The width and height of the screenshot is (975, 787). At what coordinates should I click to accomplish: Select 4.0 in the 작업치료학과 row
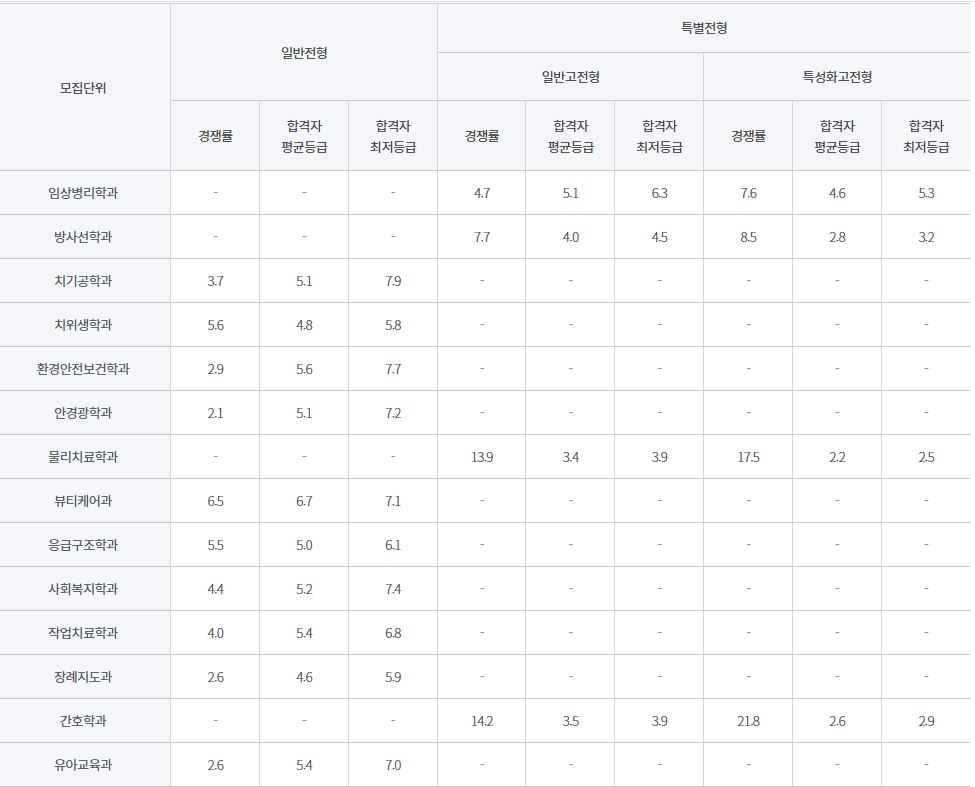click(x=215, y=633)
